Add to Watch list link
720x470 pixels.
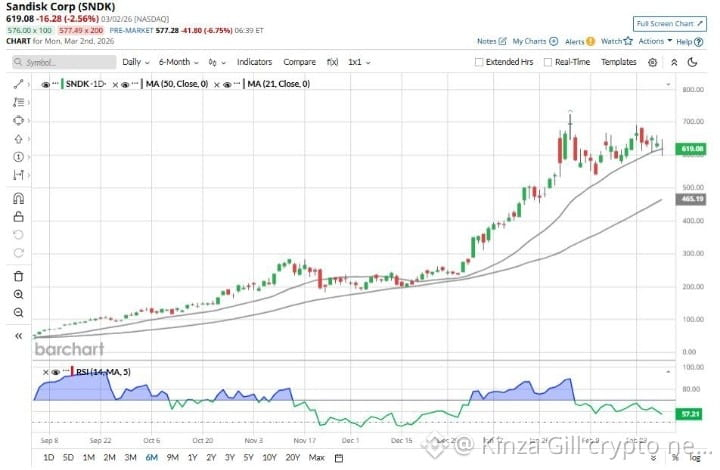click(x=617, y=41)
